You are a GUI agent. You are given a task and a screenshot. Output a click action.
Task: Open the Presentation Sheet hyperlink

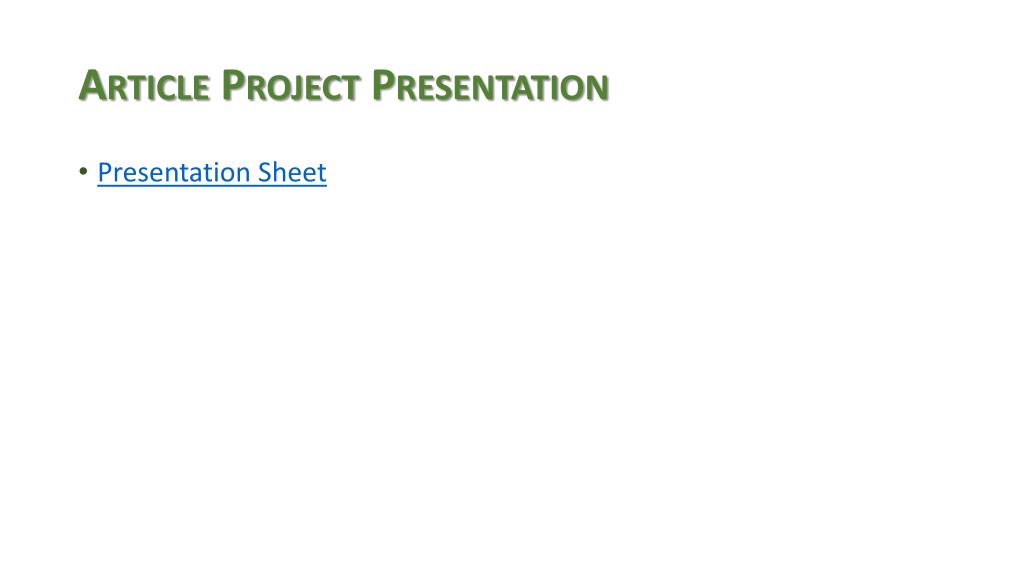click(x=212, y=172)
